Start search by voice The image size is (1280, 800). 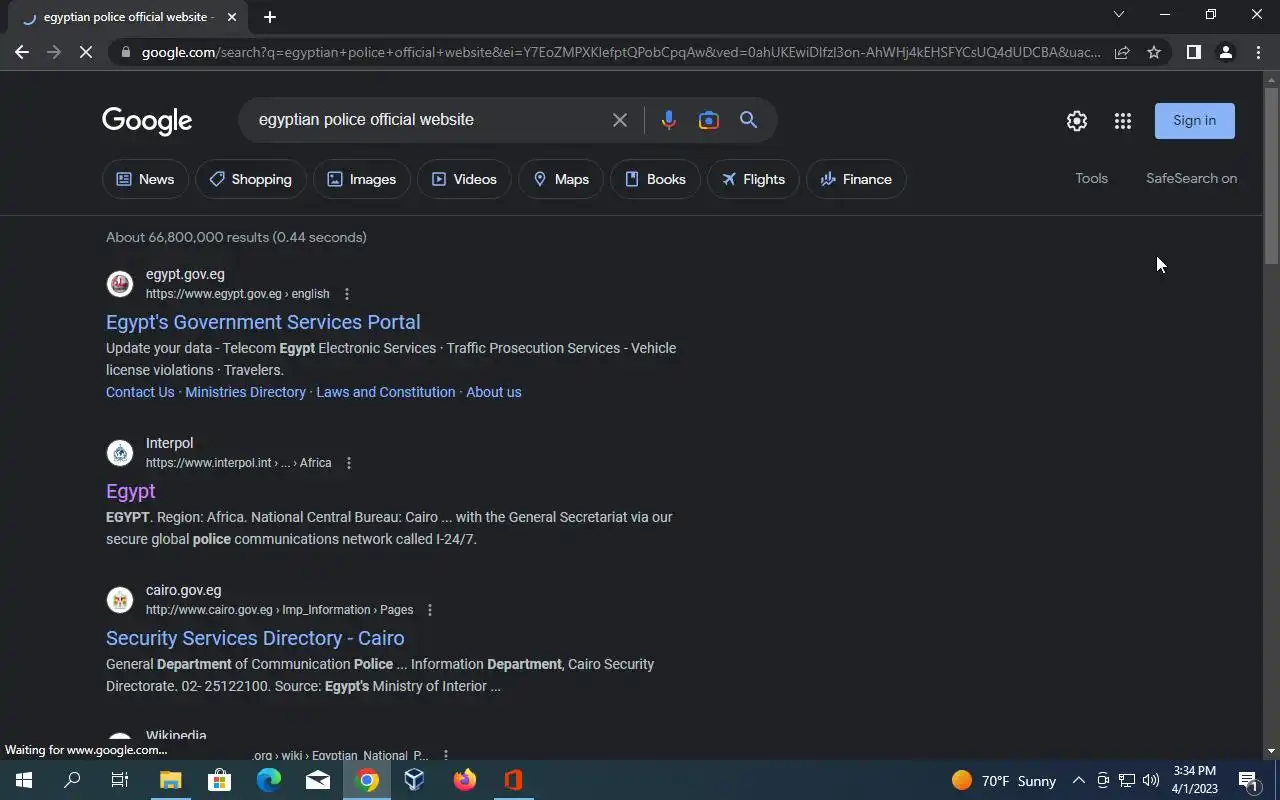669,120
